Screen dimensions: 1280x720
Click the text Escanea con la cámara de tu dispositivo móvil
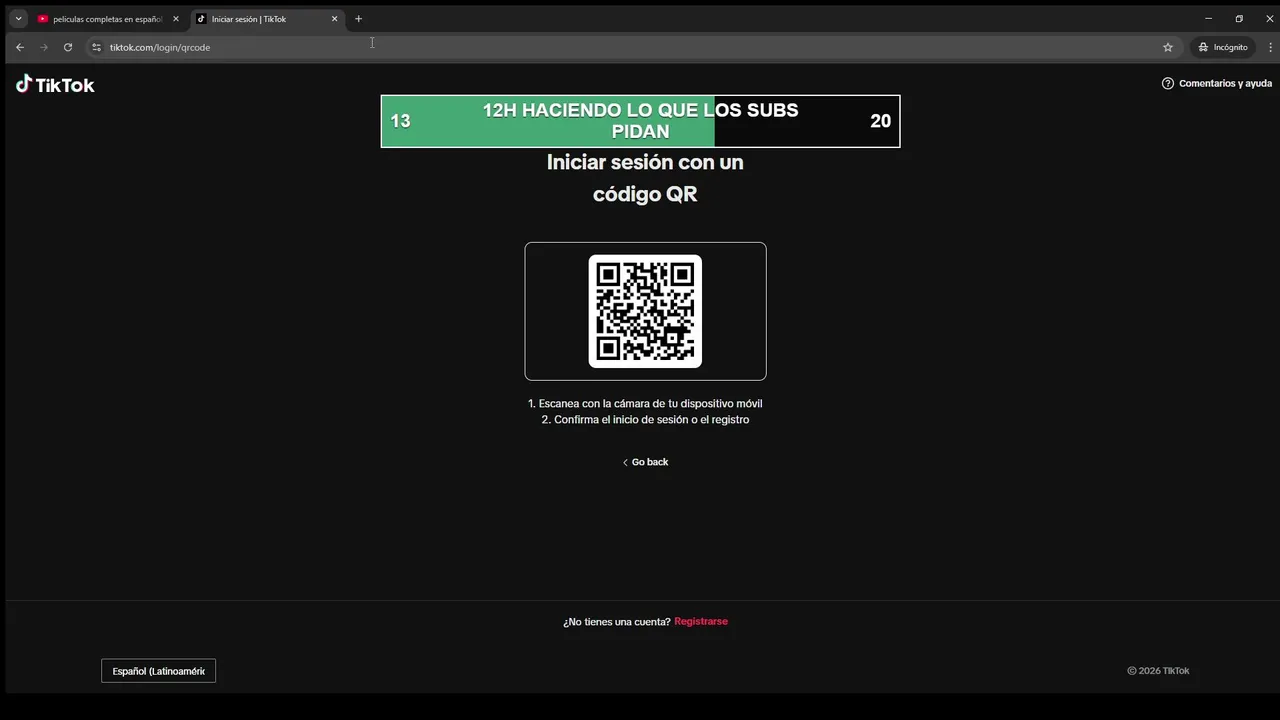[x=650, y=404]
